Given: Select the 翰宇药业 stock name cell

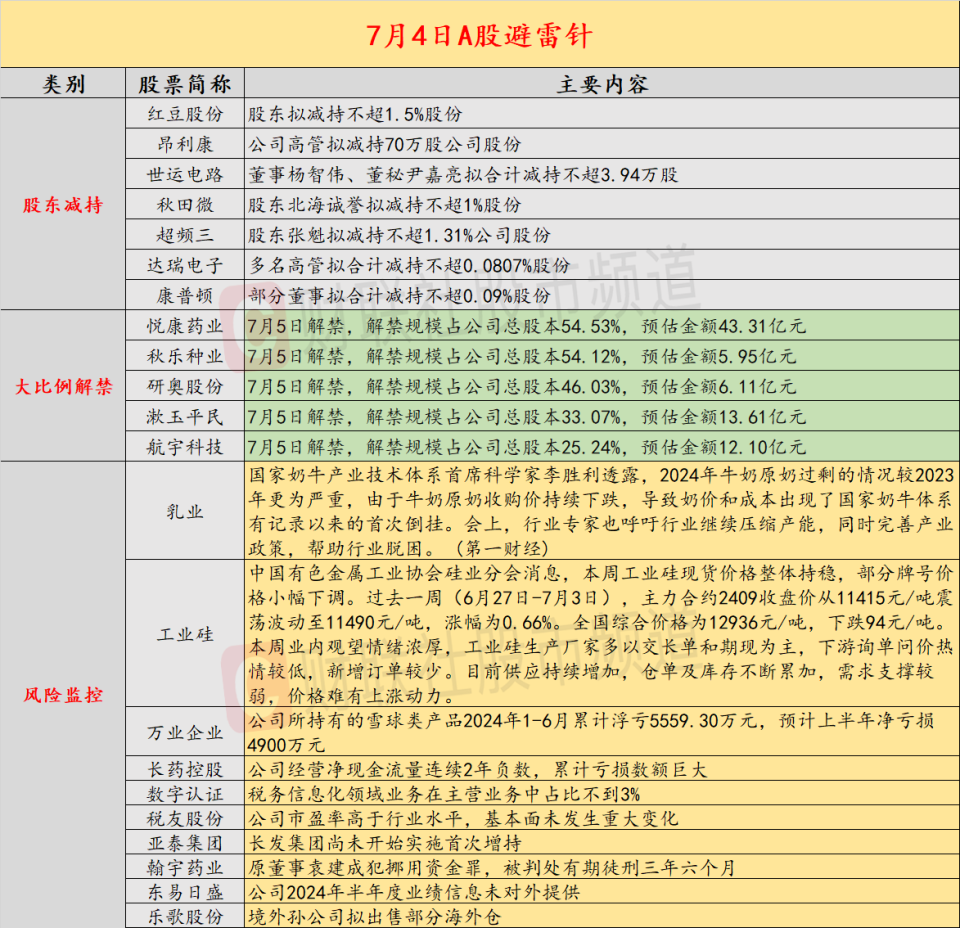Looking at the screenshot, I should point(185,867).
